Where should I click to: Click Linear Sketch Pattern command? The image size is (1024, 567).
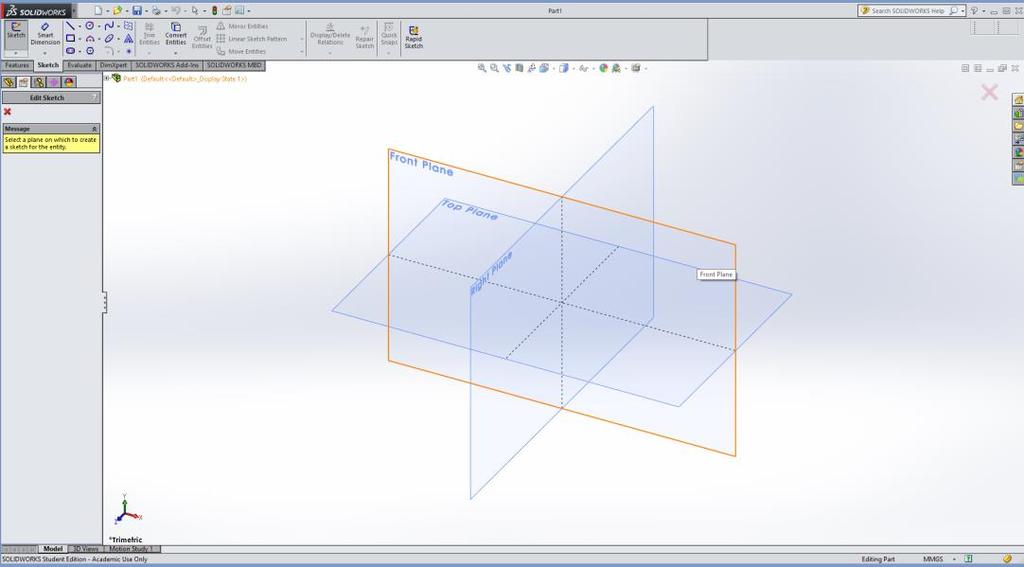[x=251, y=39]
